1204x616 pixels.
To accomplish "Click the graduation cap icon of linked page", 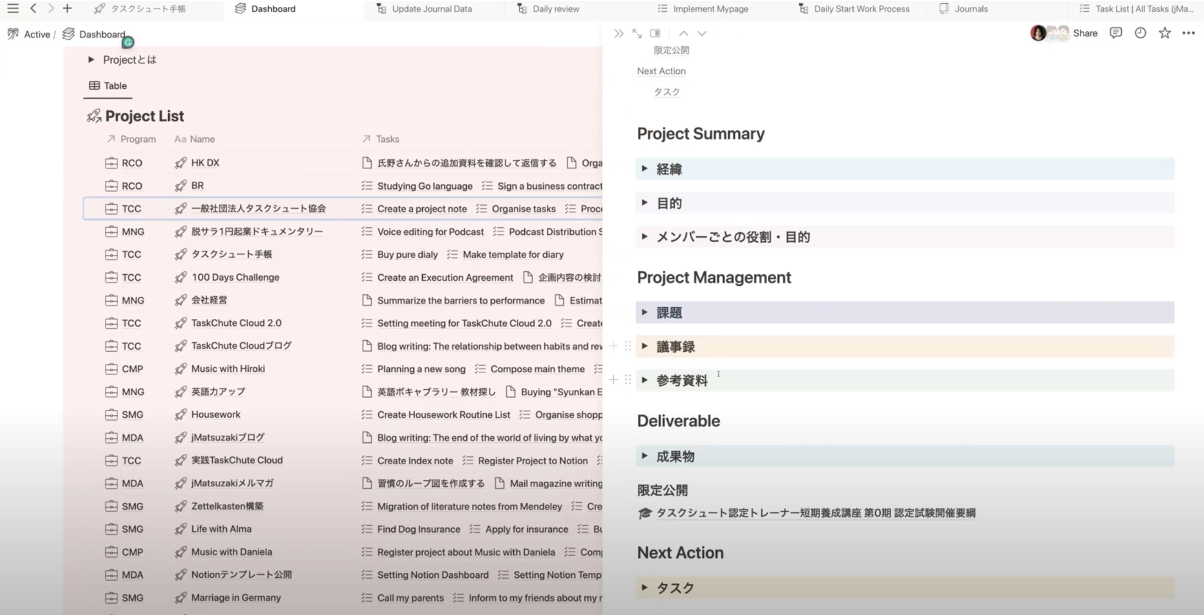I will 645,513.
